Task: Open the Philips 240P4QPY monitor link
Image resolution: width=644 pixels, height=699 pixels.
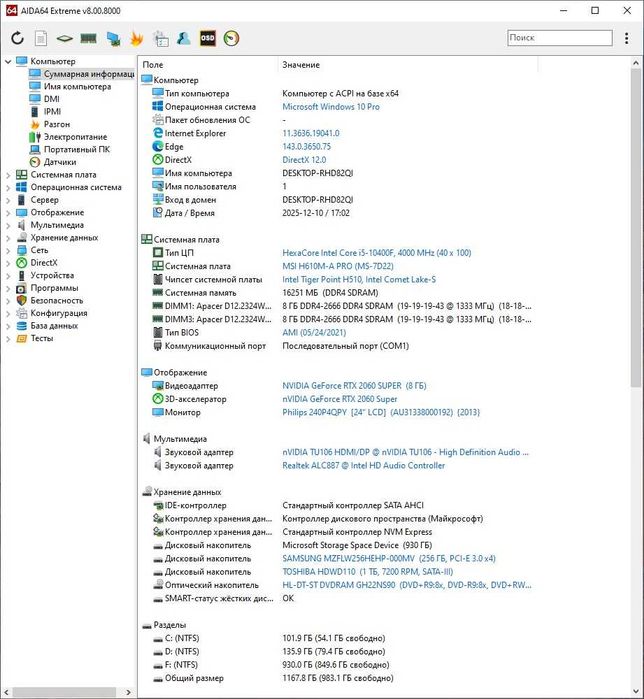Action: click(381, 412)
